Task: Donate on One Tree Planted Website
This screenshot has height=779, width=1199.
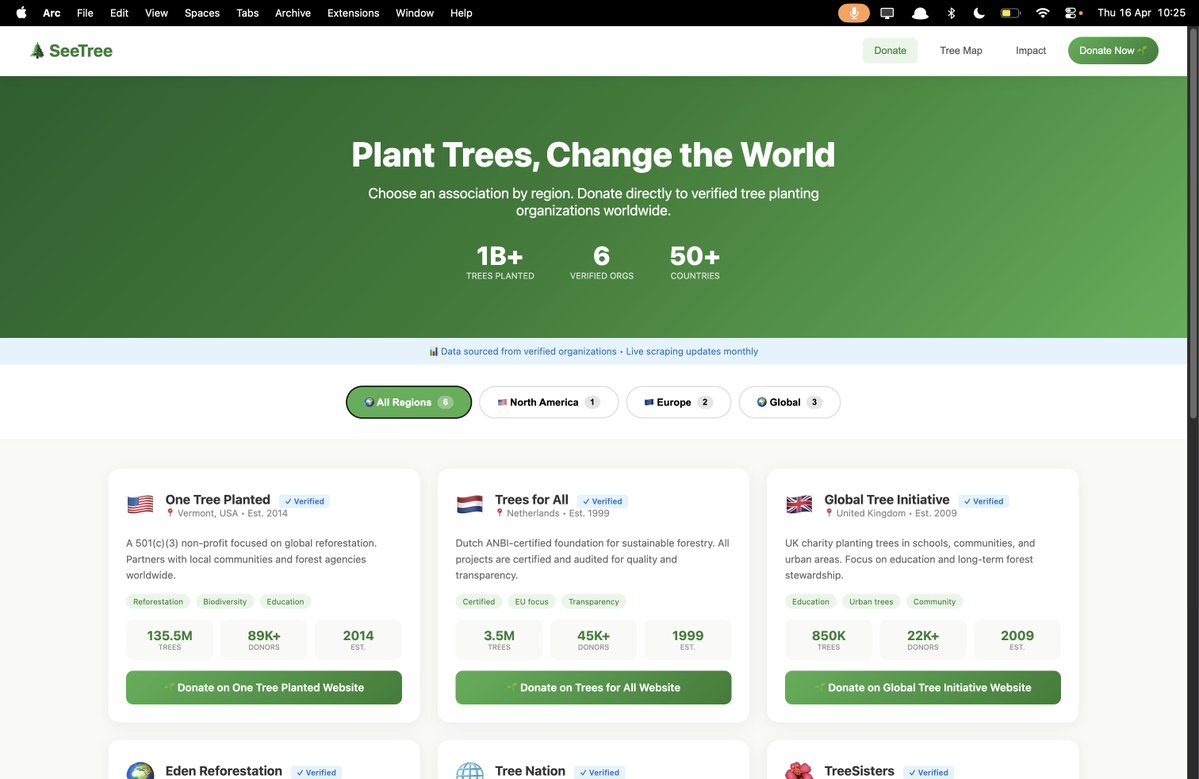Action: 264,687
